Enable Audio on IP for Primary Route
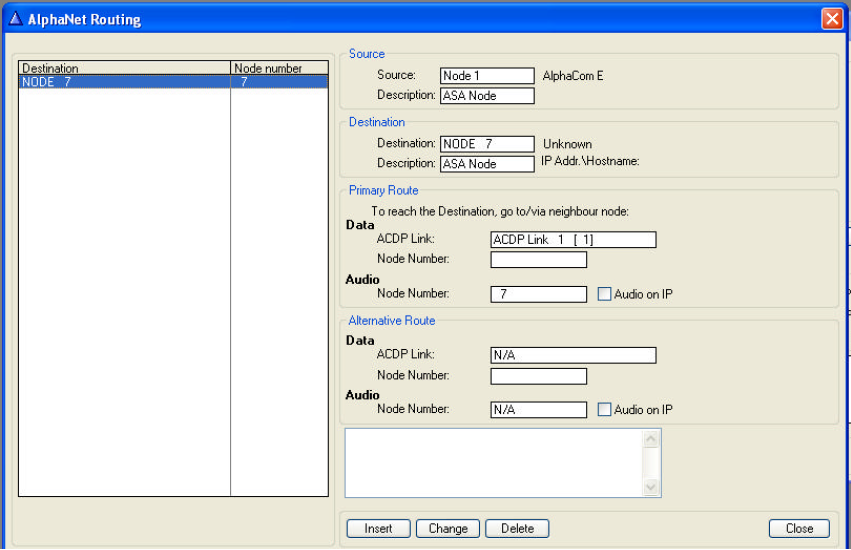The width and height of the screenshot is (851, 550). [604, 294]
